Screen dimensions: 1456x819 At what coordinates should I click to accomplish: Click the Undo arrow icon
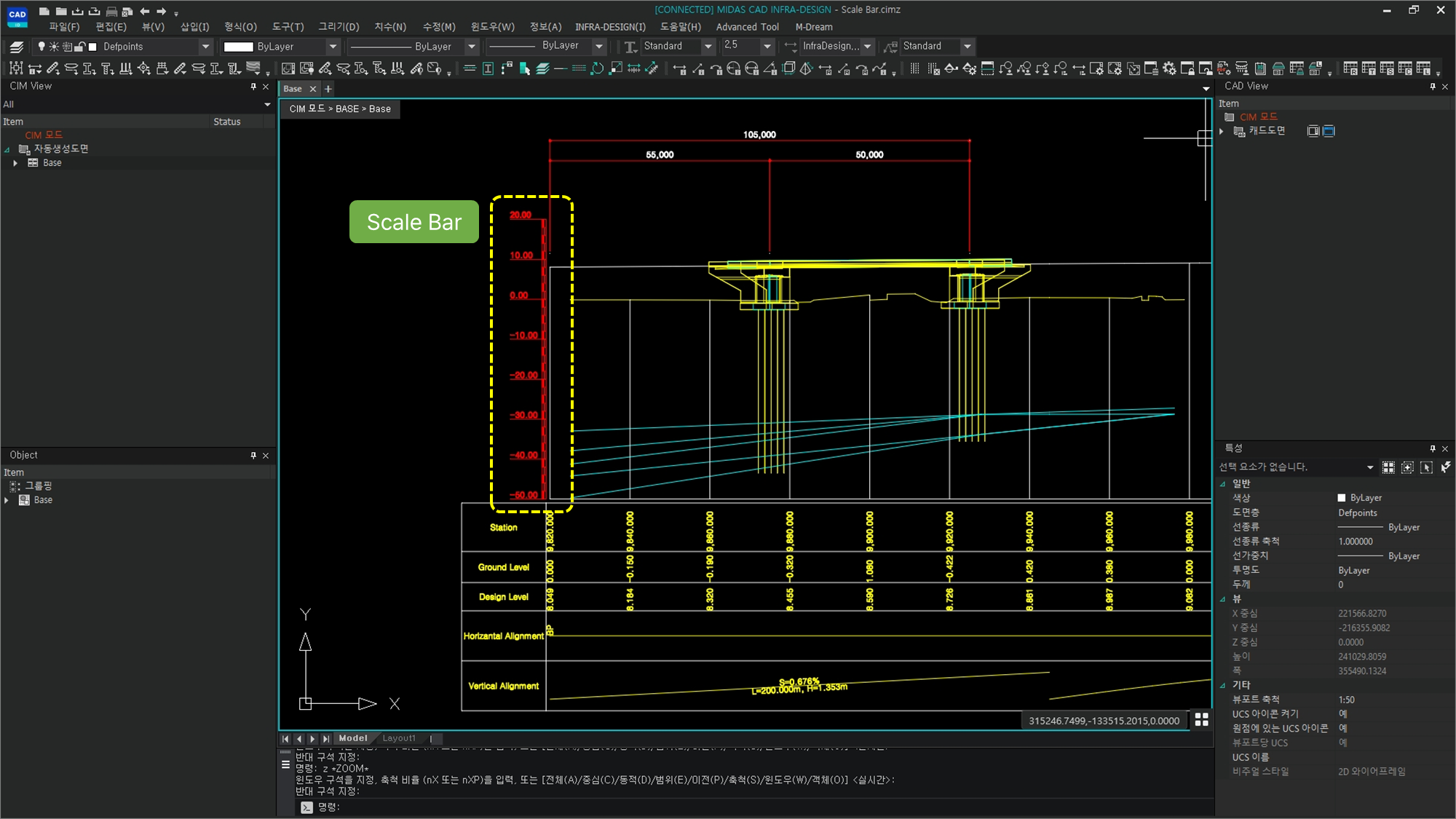pos(145,11)
